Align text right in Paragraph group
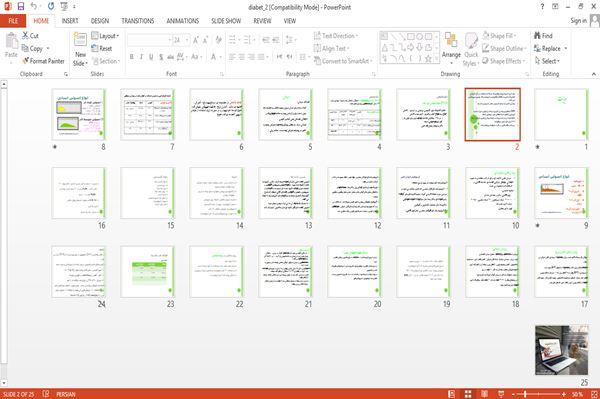Viewport: 600px width, 399px height. point(251,57)
